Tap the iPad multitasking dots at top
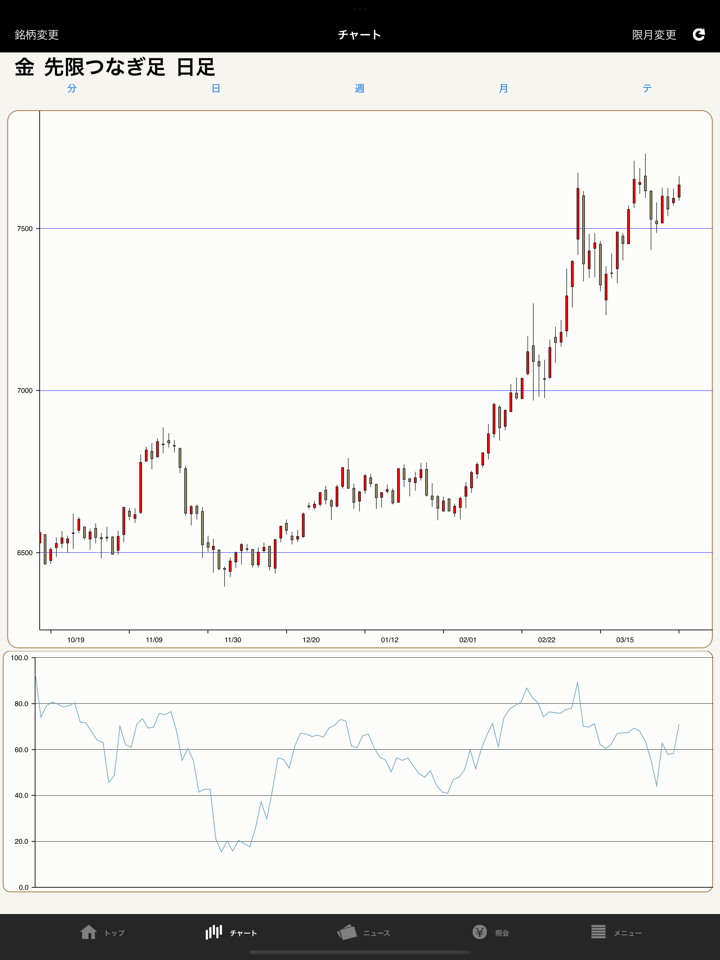The width and height of the screenshot is (720, 960). pos(360,8)
